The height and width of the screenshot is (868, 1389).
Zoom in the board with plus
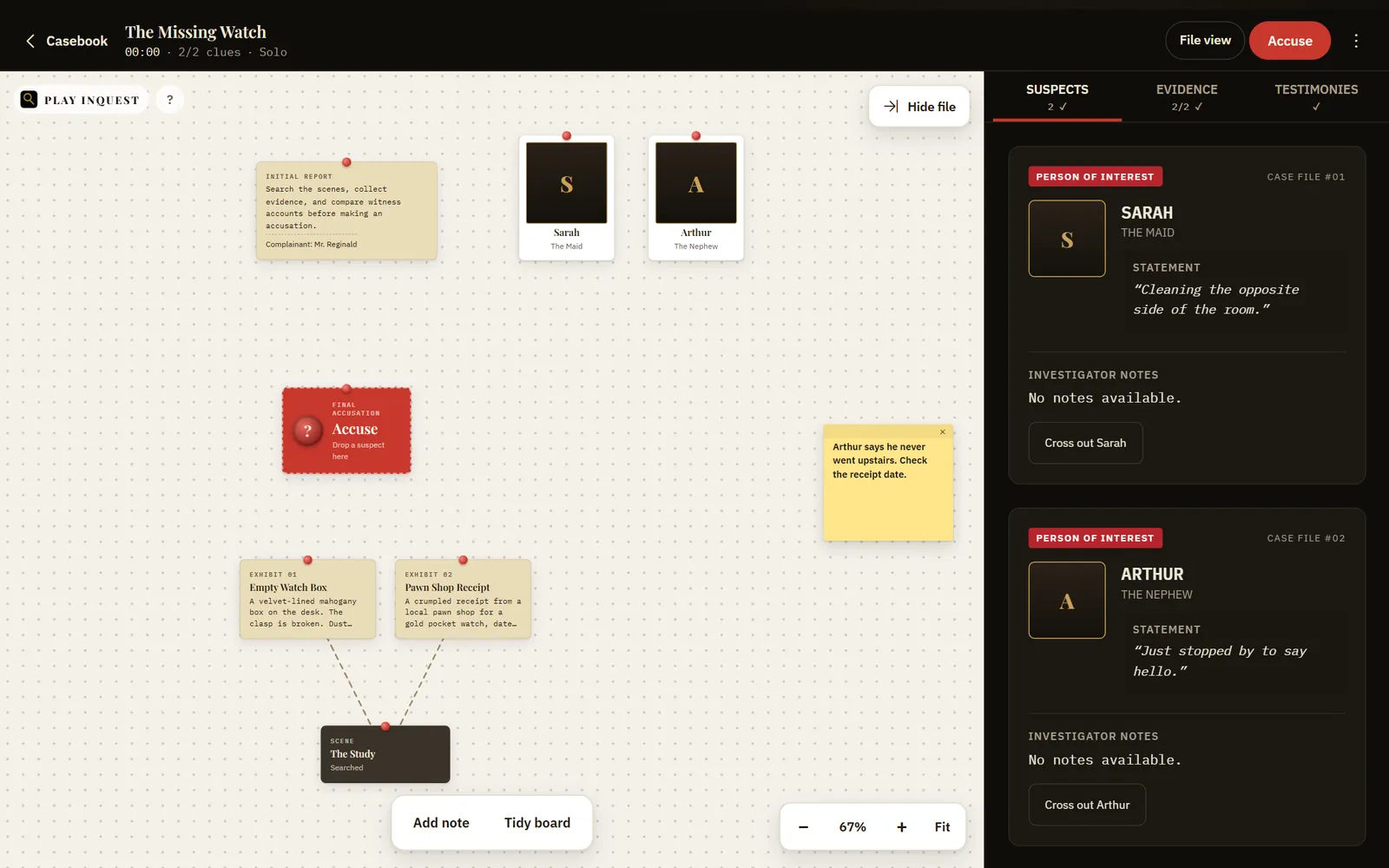(x=902, y=827)
